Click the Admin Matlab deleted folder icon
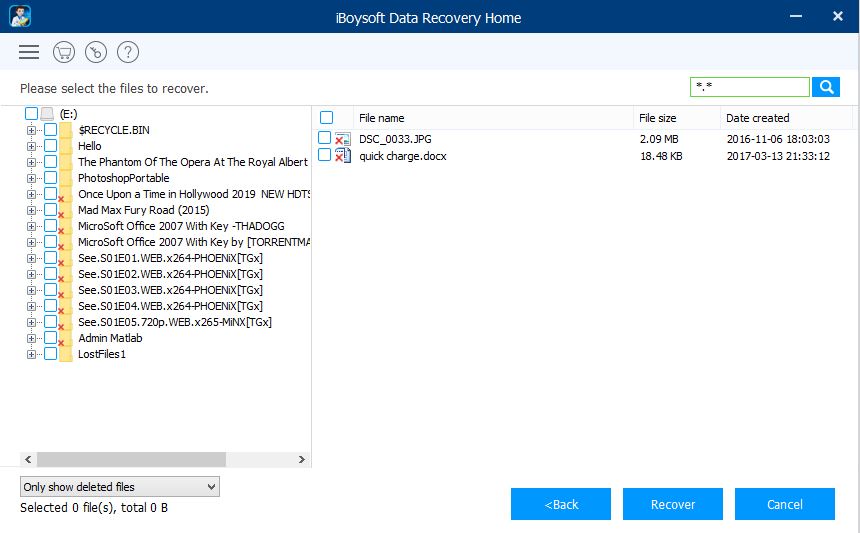860x533 pixels. pos(65,338)
